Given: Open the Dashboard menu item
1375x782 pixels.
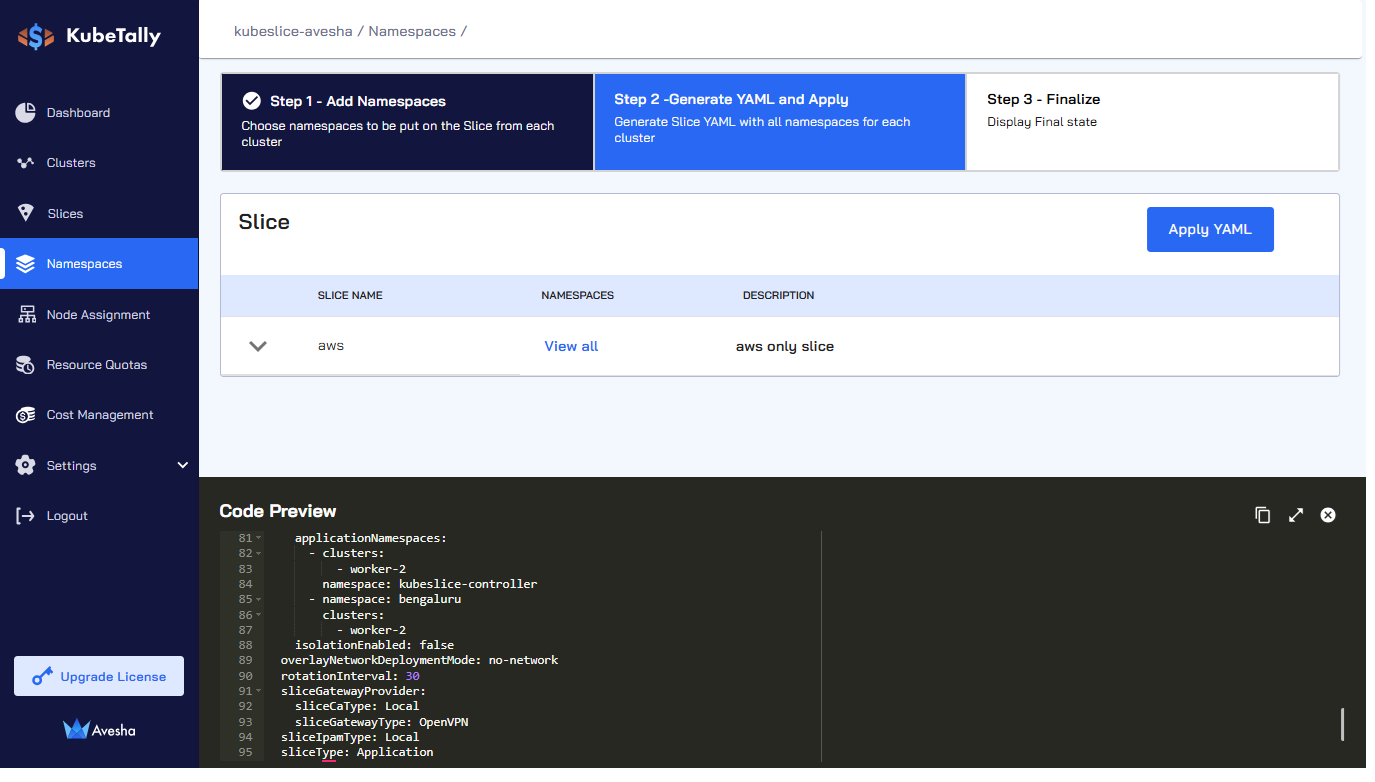Looking at the screenshot, I should (99, 113).
